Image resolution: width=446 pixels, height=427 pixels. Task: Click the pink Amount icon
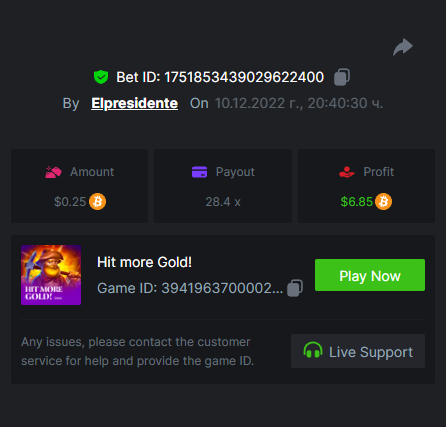53,172
